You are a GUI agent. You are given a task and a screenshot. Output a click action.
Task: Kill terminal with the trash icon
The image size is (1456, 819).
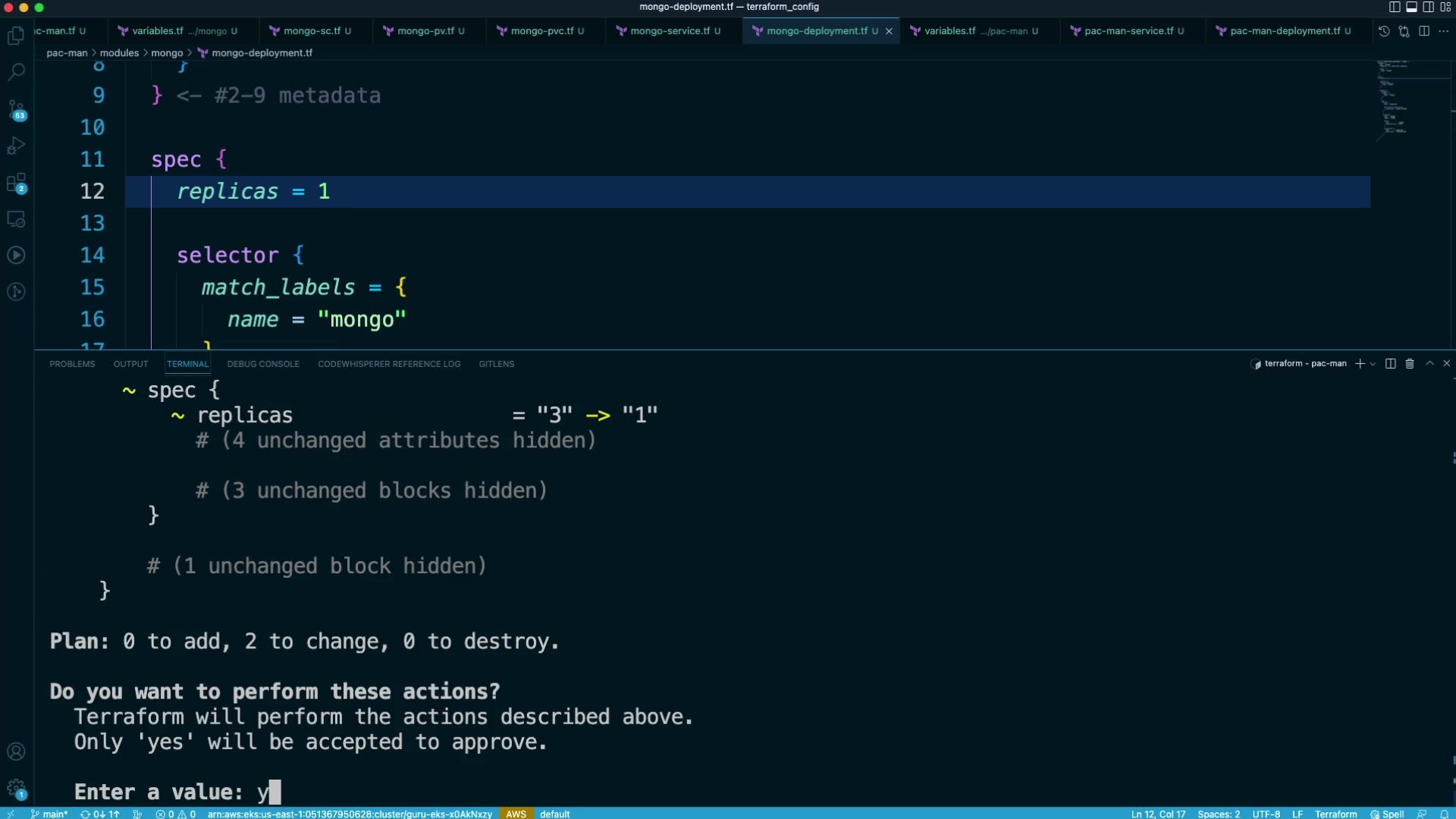(1410, 364)
